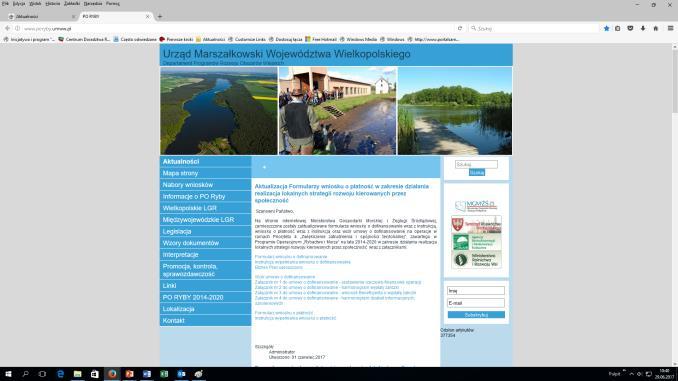The height and width of the screenshot is (381, 678).
Task: Open the Windows Media bookmark
Action: (x=358, y=39)
